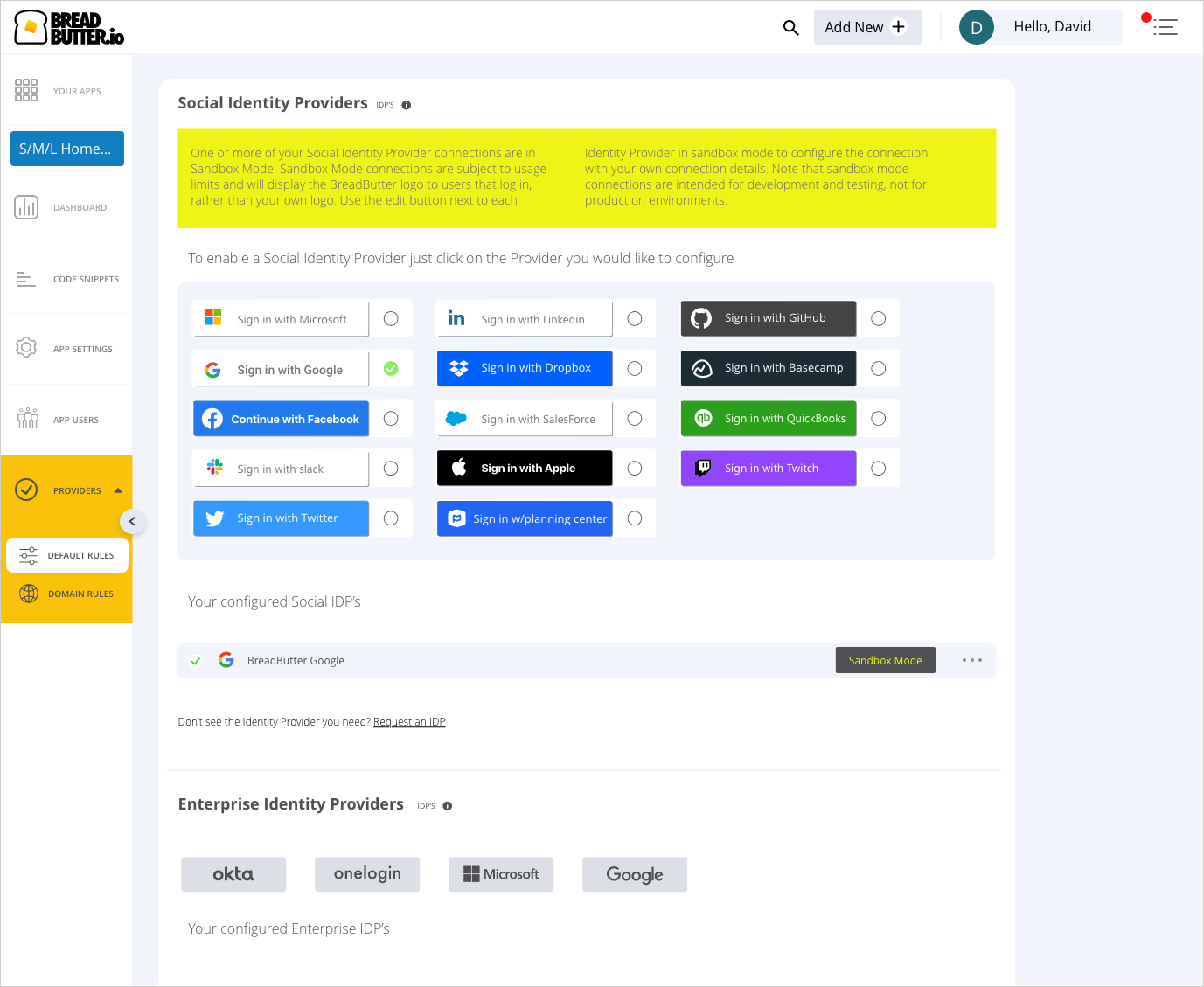Click Sign in with Google button
Viewport: 1204px width, 987px height.
tap(281, 370)
